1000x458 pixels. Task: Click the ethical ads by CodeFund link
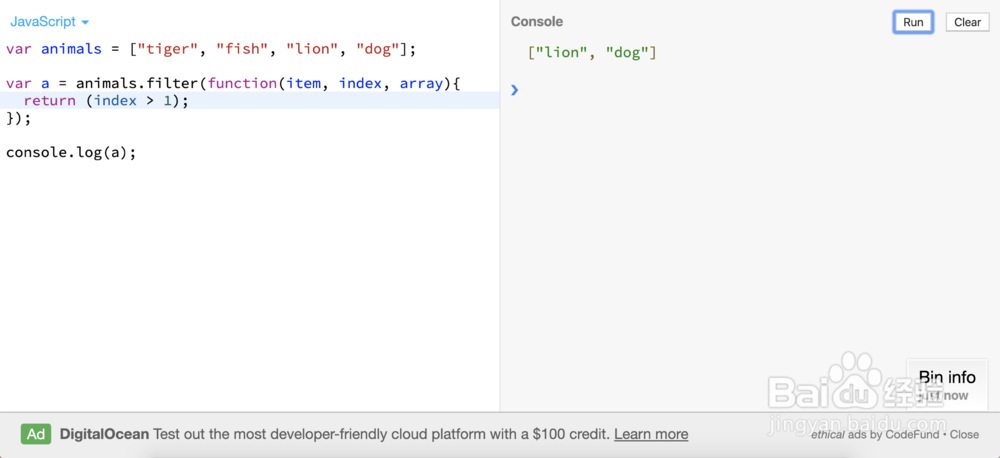pyautogui.click(x=876, y=434)
